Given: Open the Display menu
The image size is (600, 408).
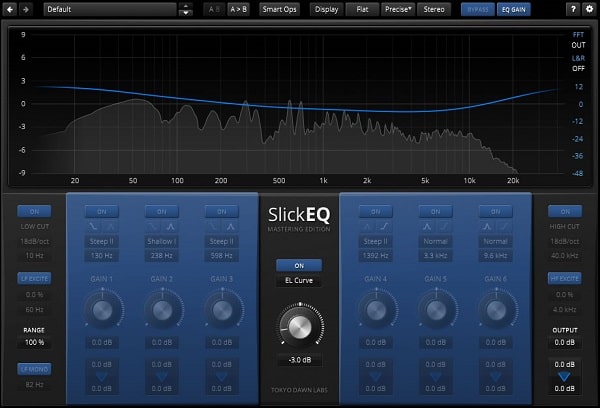Looking at the screenshot, I should pyautogui.click(x=326, y=9).
